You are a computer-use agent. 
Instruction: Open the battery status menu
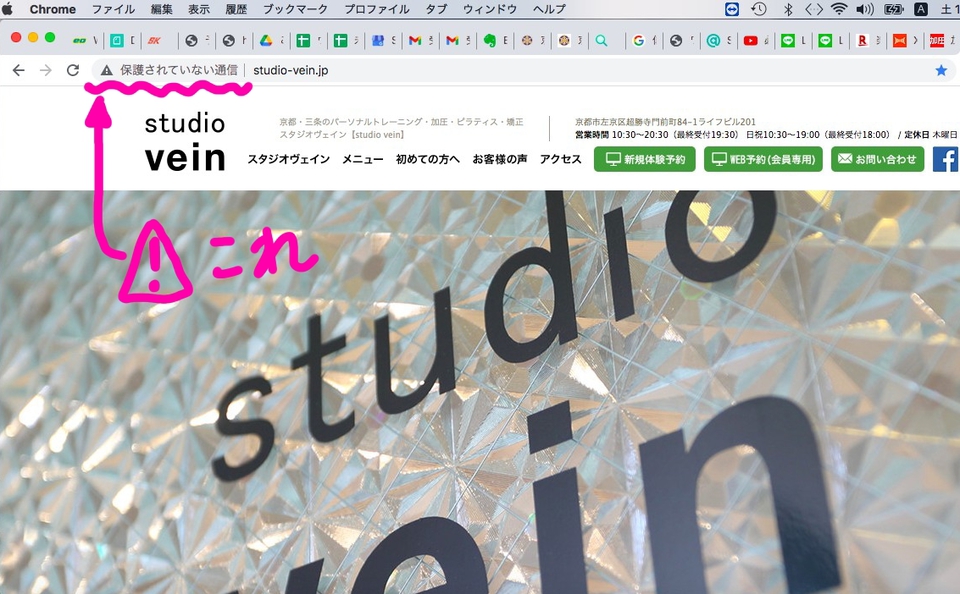click(894, 9)
